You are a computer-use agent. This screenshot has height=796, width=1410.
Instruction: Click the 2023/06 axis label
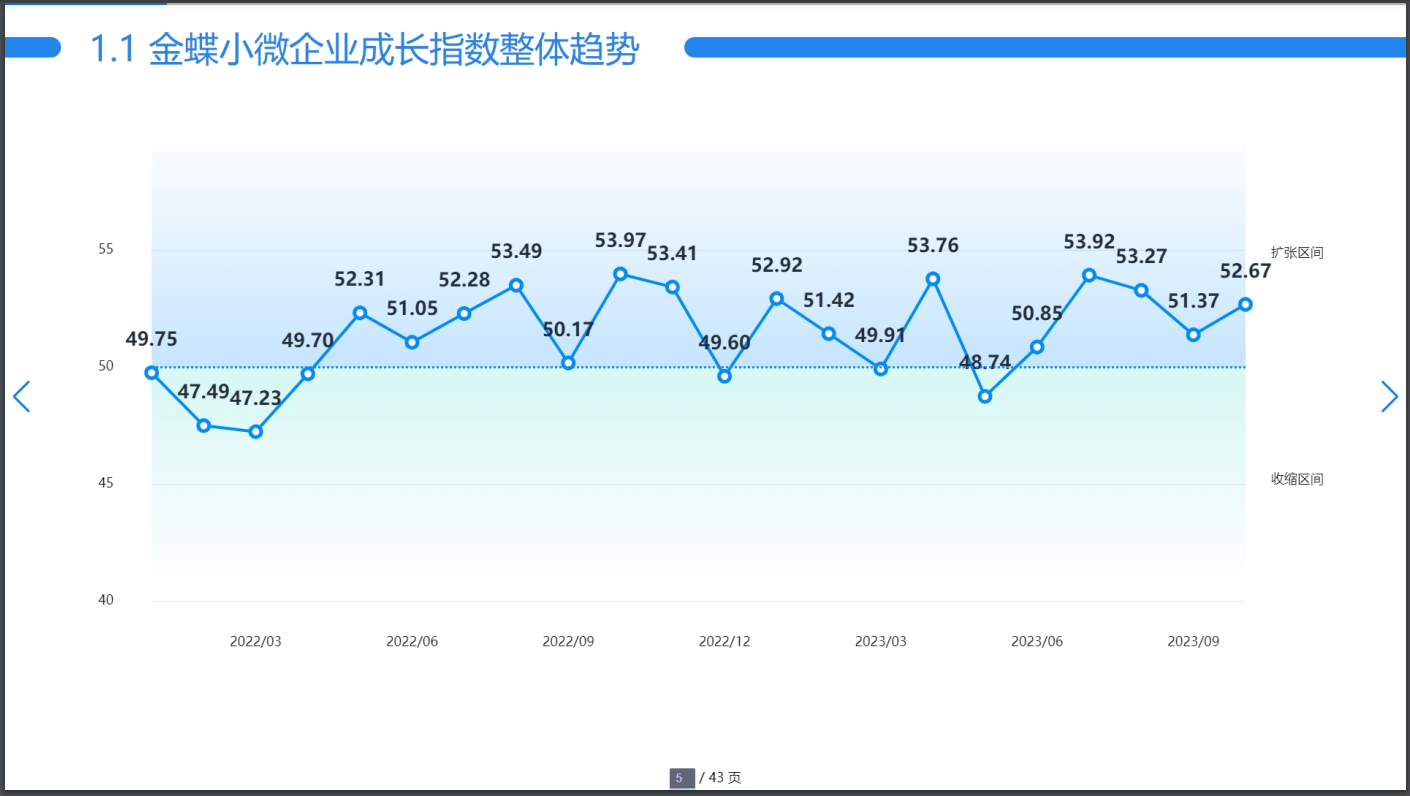(x=1037, y=641)
